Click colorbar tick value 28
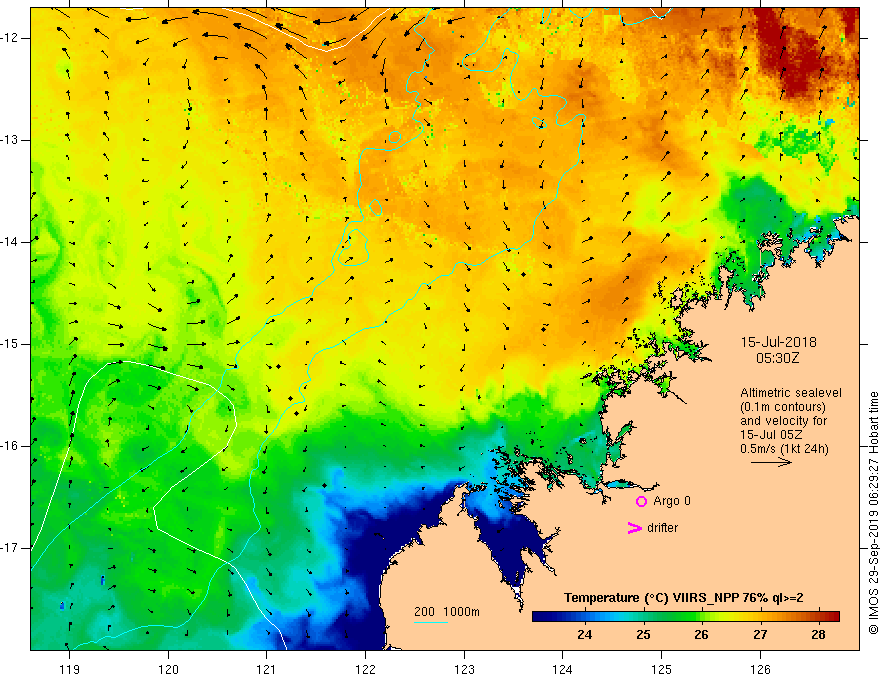This screenshot has height=680, width=880. pos(818,635)
